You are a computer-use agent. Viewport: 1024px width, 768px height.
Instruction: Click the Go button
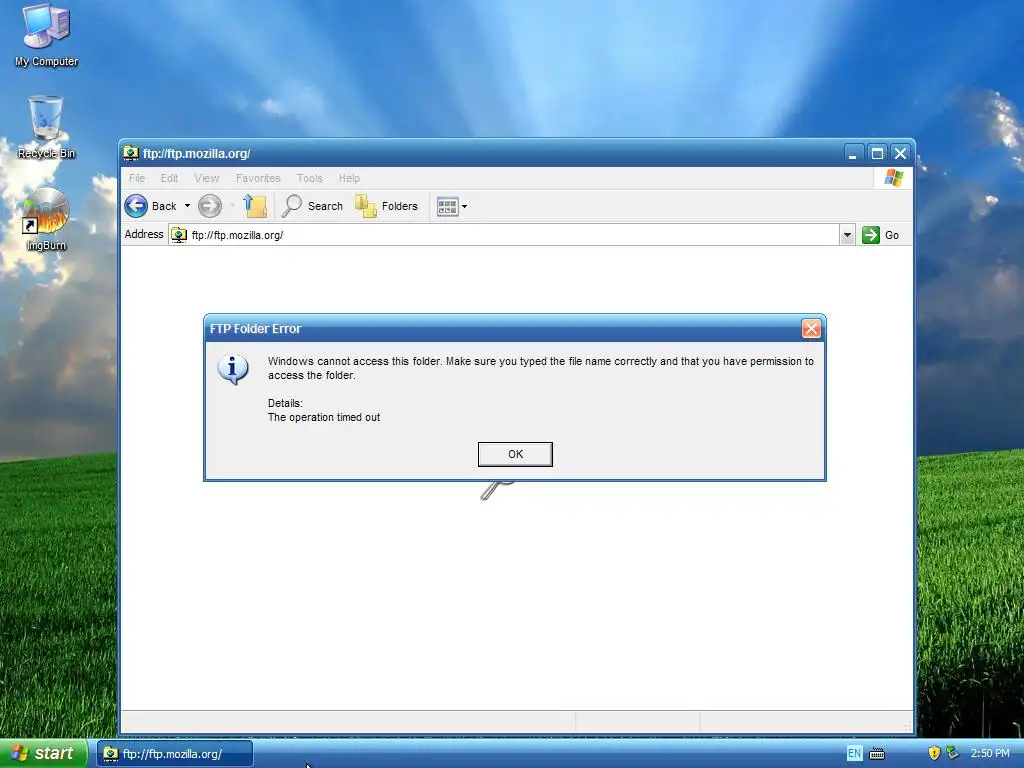tap(880, 235)
